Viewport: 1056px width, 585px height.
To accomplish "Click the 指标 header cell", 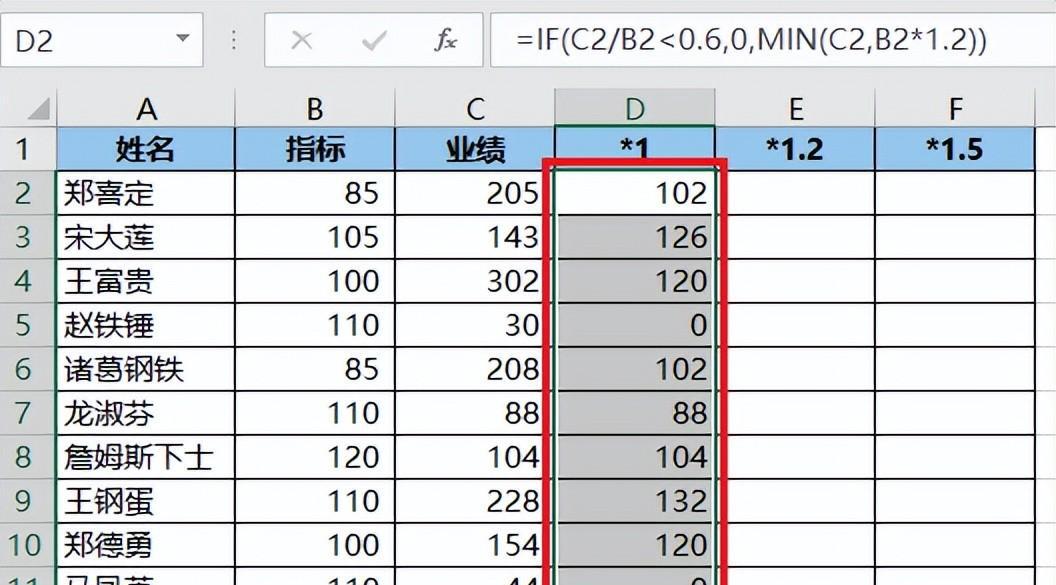I will pyautogui.click(x=315, y=149).
